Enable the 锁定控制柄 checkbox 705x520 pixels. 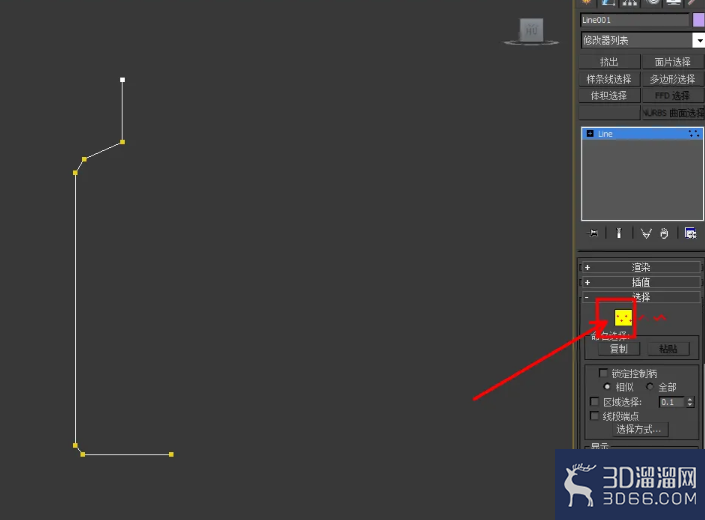point(603,373)
